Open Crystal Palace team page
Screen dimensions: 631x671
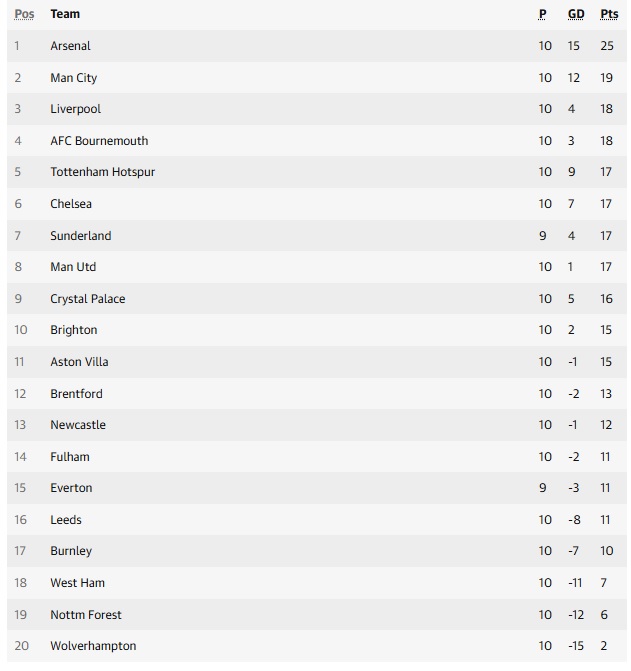pyautogui.click(x=88, y=299)
